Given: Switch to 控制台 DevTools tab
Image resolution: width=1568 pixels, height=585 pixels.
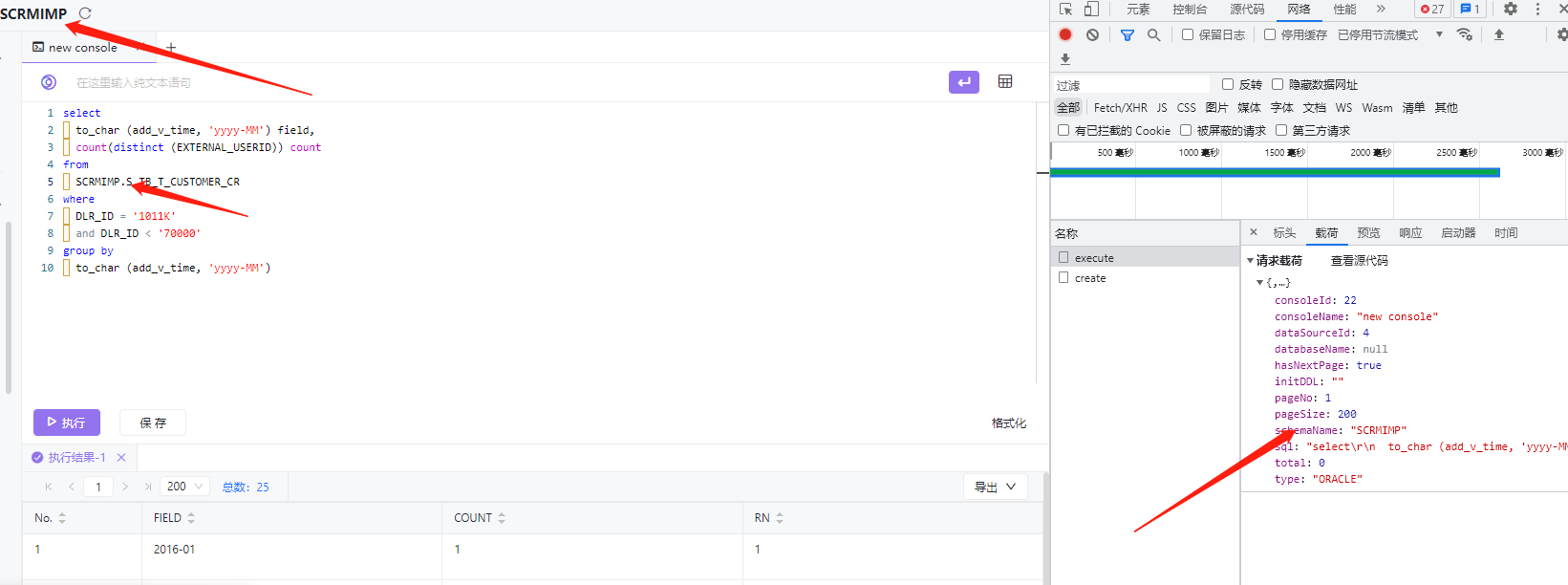Looking at the screenshot, I should tap(1190, 9).
